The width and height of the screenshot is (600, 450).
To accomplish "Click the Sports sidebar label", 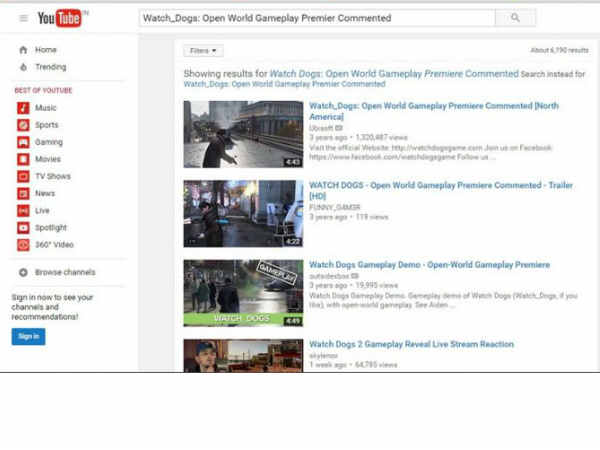I will [47, 125].
